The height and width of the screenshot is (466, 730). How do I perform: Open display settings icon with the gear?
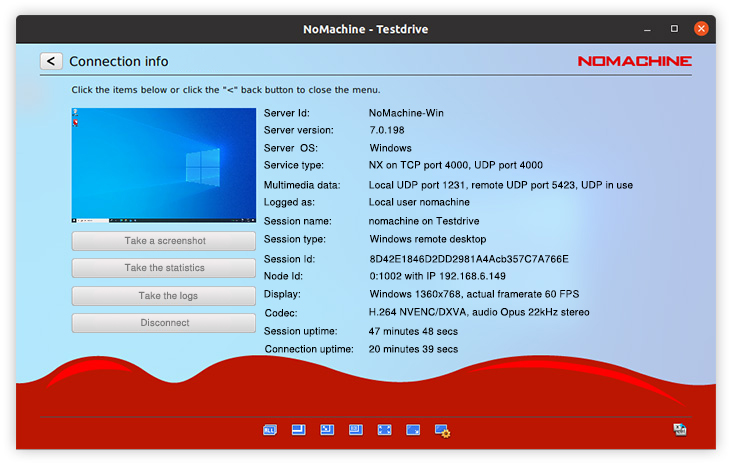click(x=442, y=431)
